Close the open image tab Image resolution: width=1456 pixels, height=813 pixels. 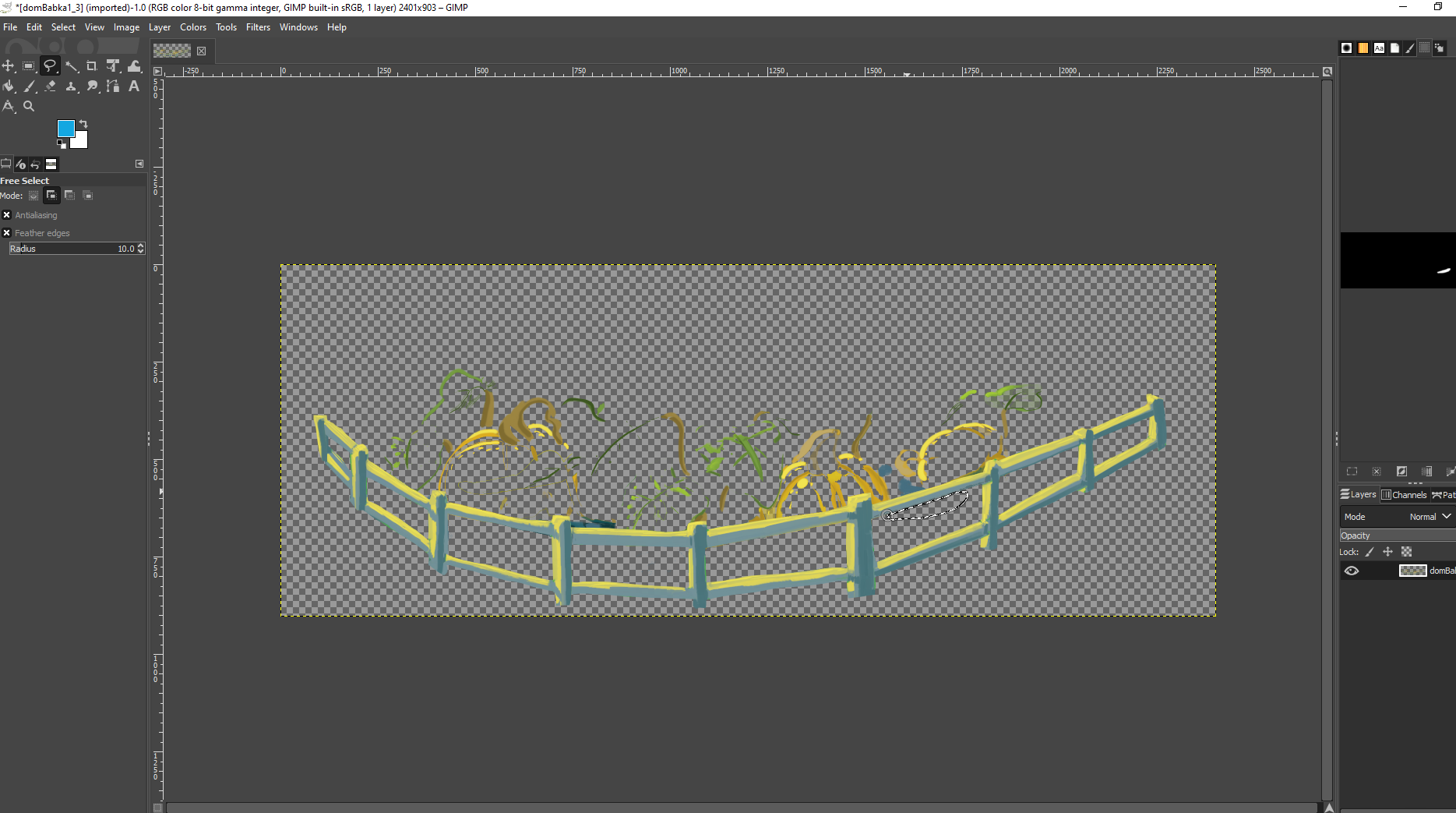pos(202,51)
